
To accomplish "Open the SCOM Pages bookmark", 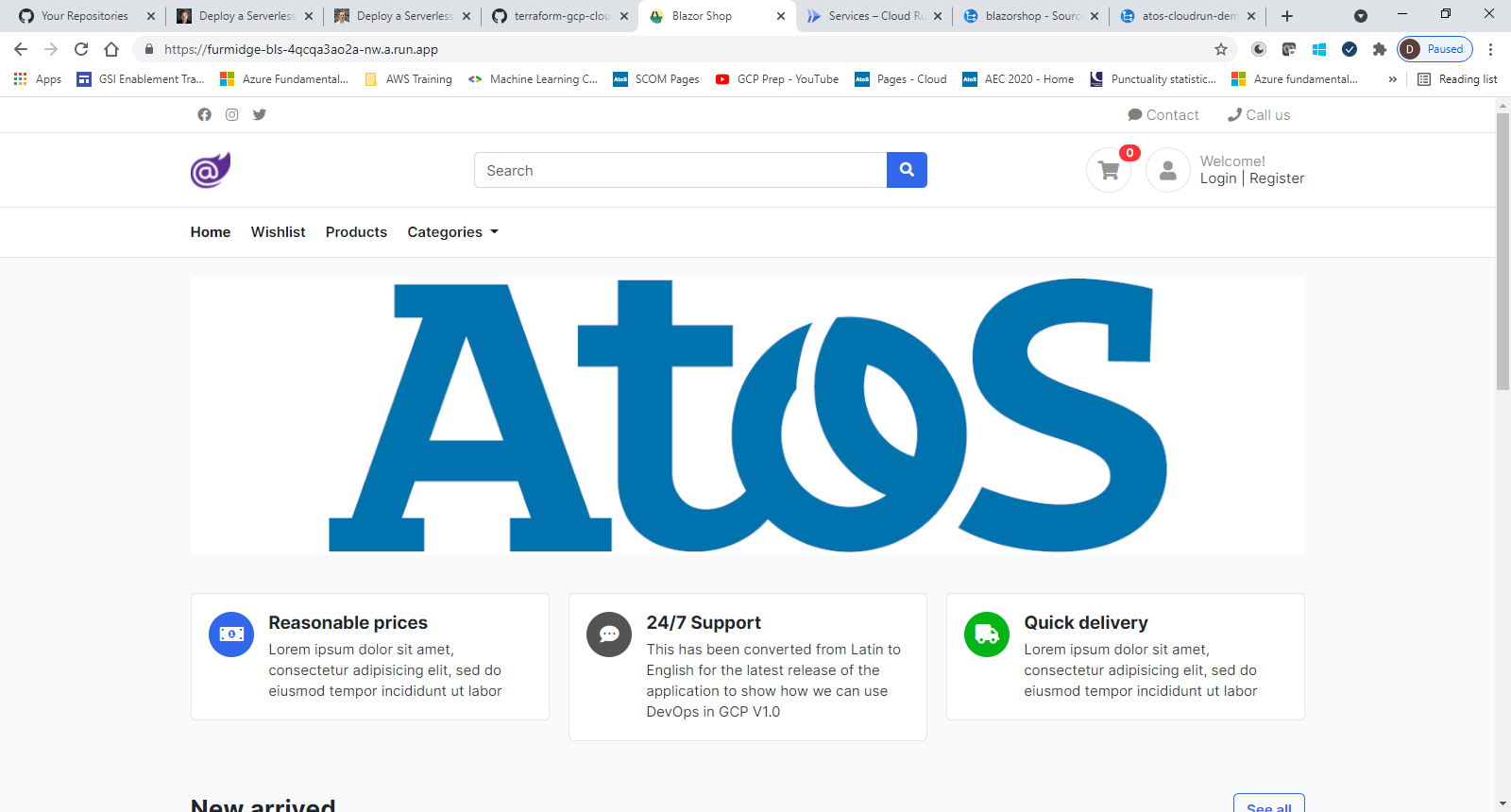I will click(x=656, y=79).
